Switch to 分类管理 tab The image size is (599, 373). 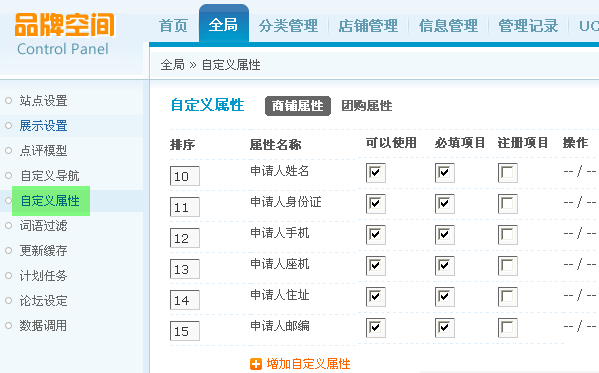(288, 26)
